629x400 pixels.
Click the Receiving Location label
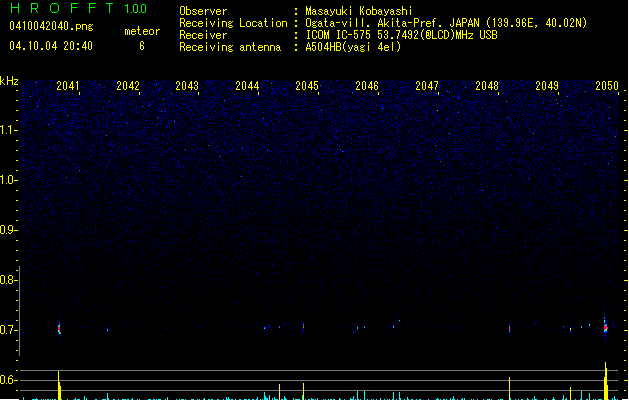point(233,23)
